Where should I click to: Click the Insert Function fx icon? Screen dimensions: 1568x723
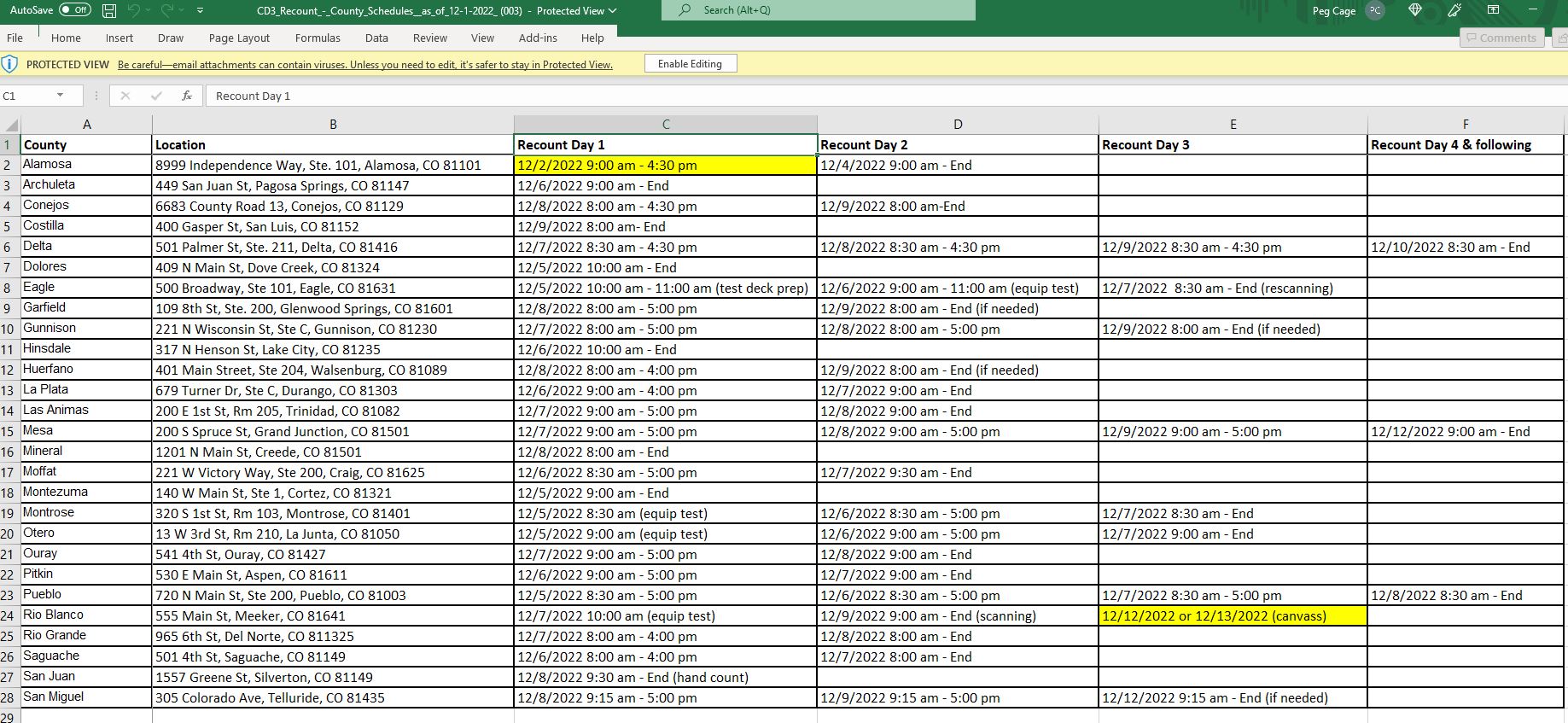point(187,96)
